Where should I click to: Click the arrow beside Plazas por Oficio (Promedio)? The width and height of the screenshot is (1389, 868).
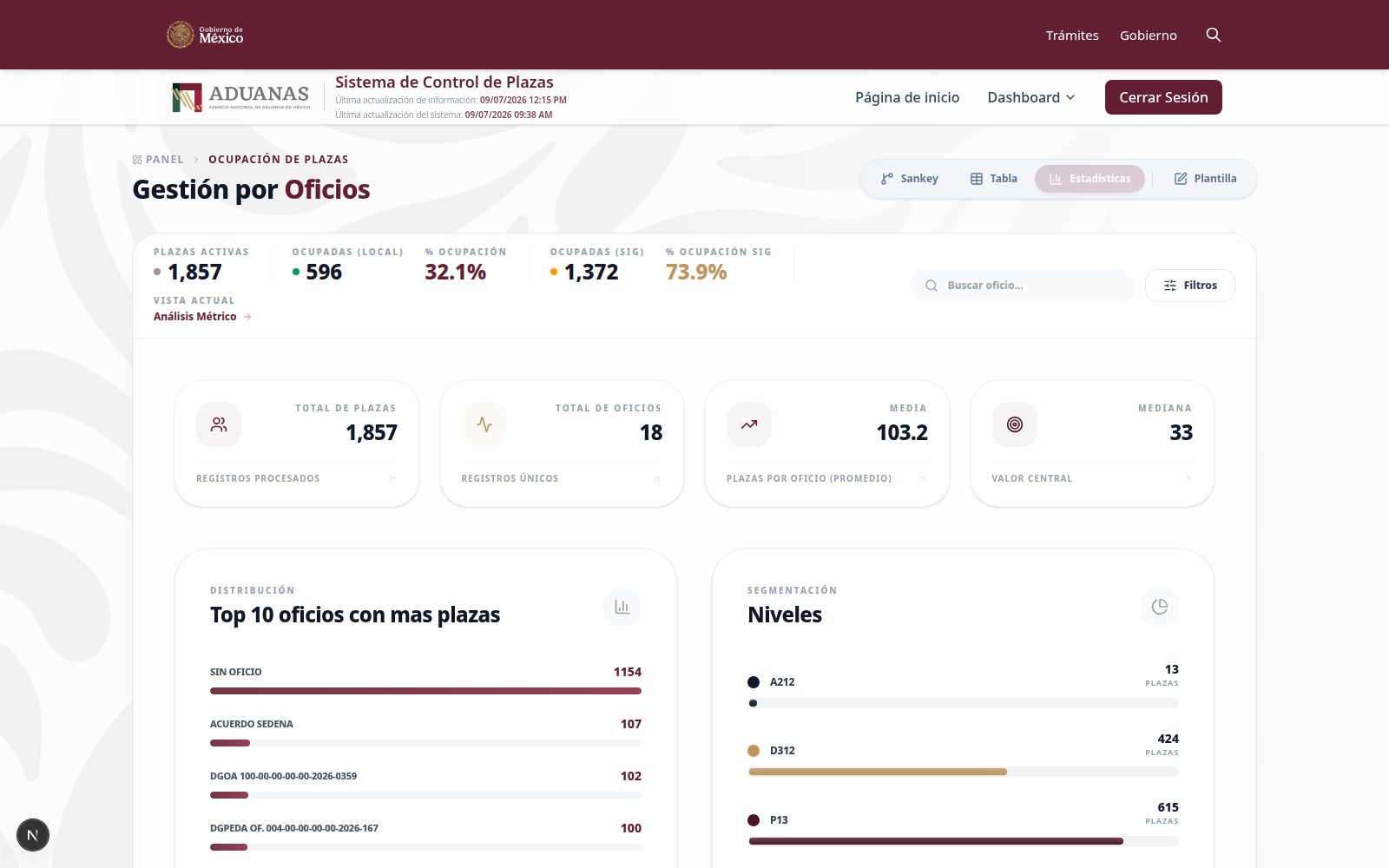923,479
